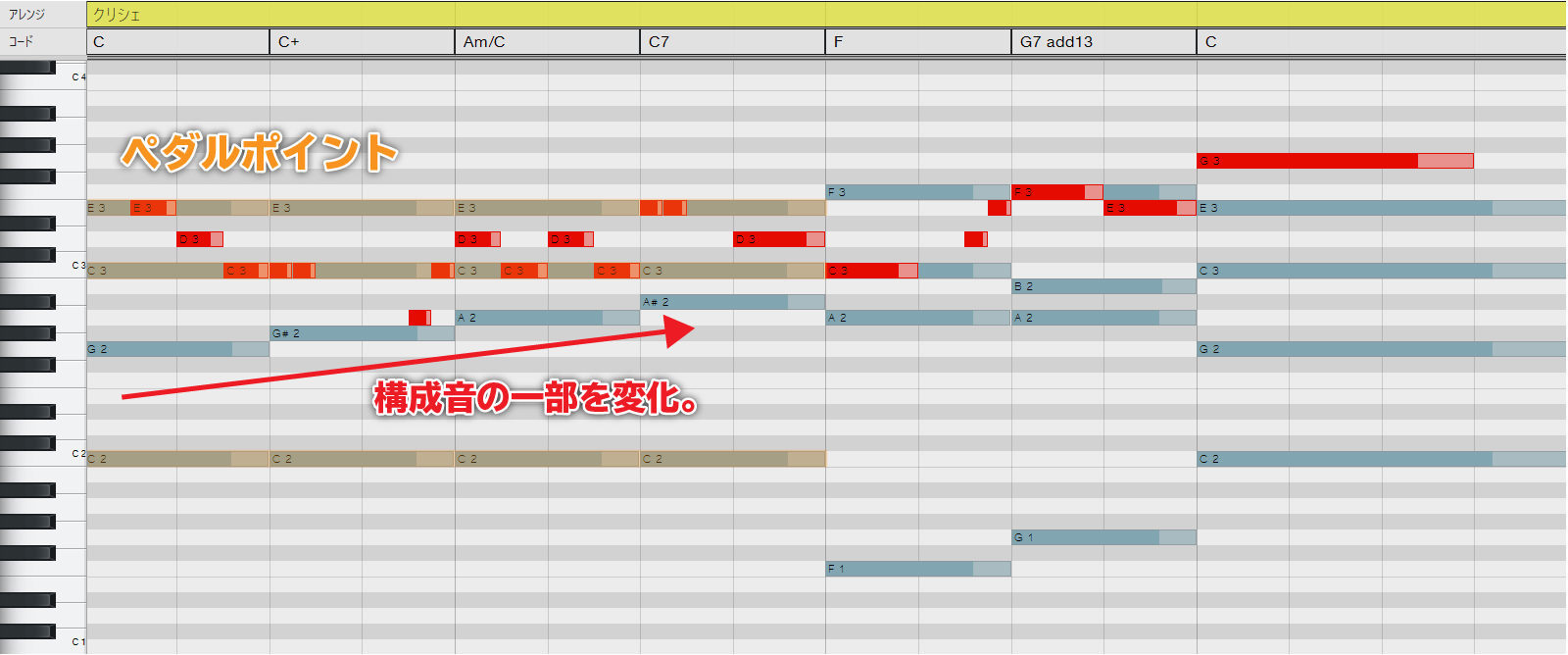Select the G2 note in the first C bar
The image size is (1568, 655).
click(177, 349)
